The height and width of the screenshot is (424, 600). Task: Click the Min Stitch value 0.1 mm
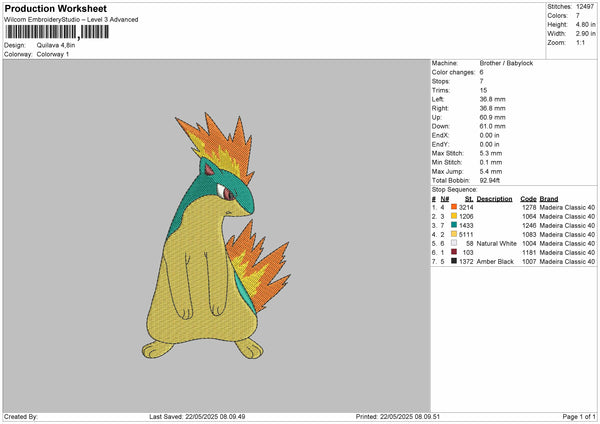point(491,163)
